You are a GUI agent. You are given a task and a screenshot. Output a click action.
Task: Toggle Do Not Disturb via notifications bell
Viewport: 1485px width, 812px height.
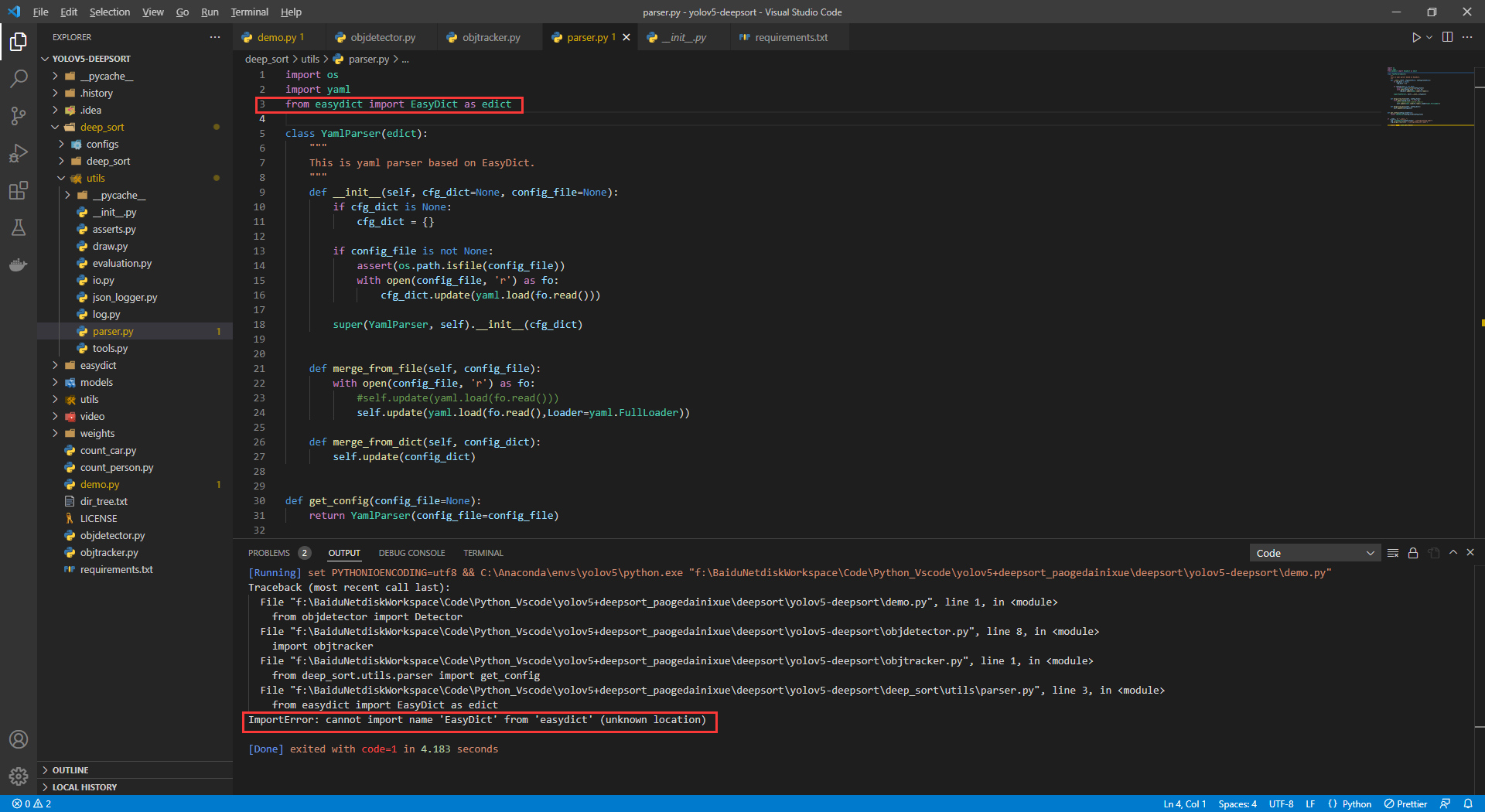1470,803
